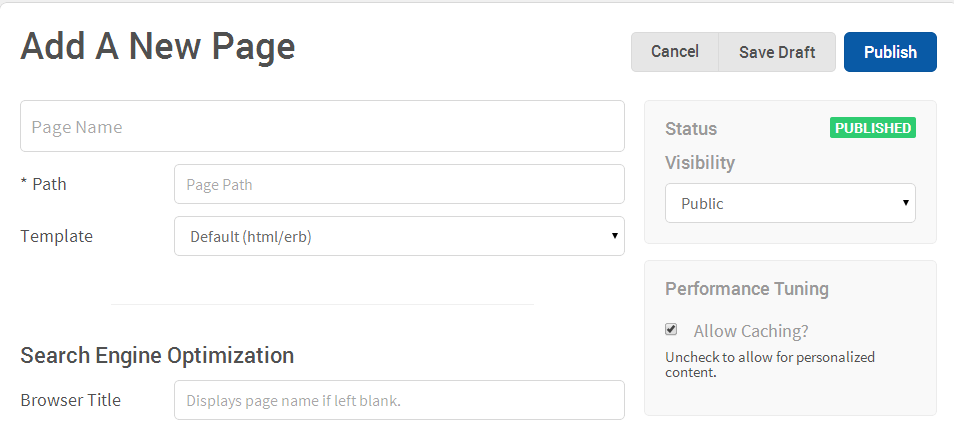Click the Add A New Page title
The height and width of the screenshot is (431, 954).
[x=158, y=46]
